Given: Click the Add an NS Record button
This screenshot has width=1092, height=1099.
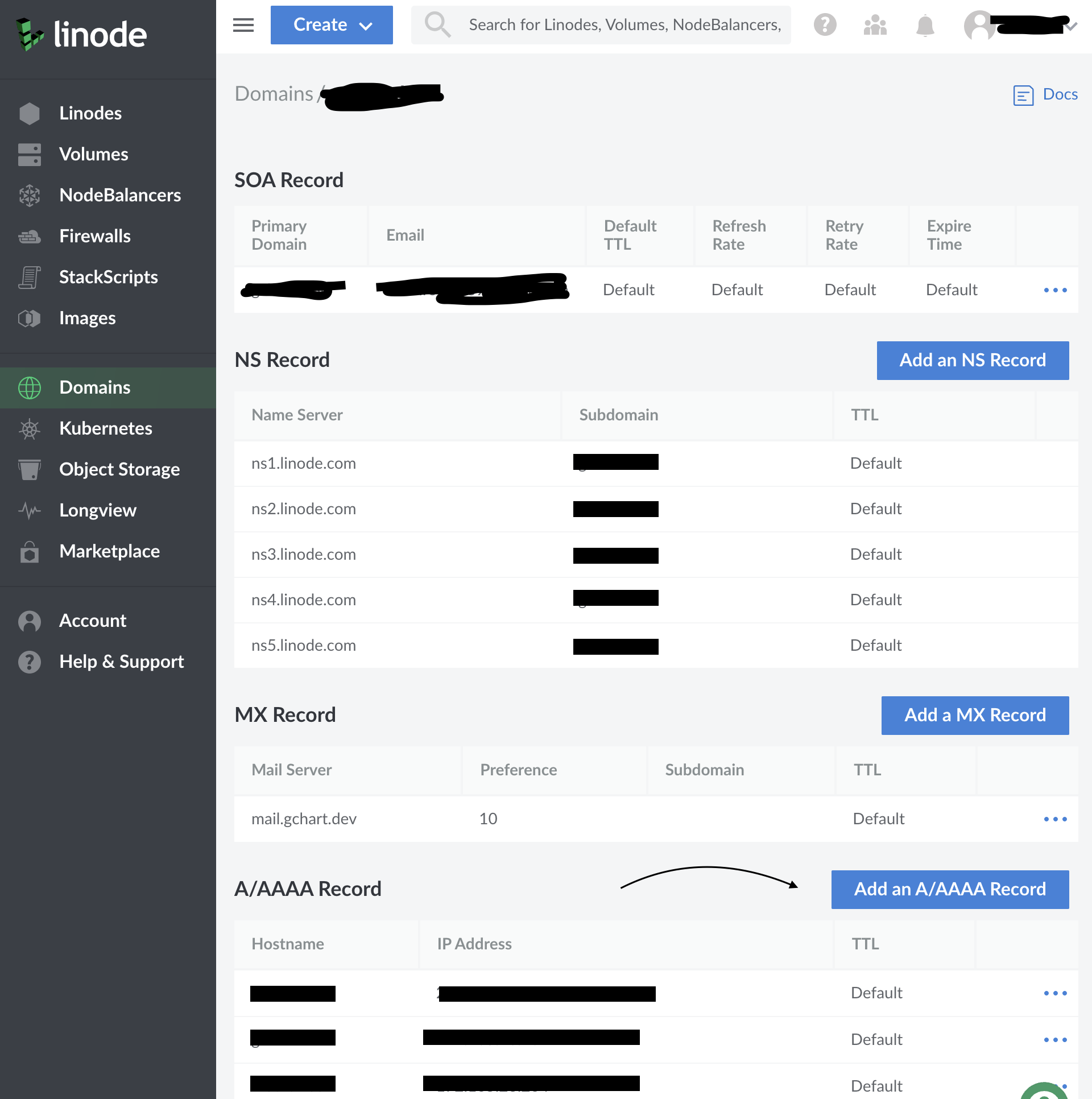Looking at the screenshot, I should tap(972, 360).
